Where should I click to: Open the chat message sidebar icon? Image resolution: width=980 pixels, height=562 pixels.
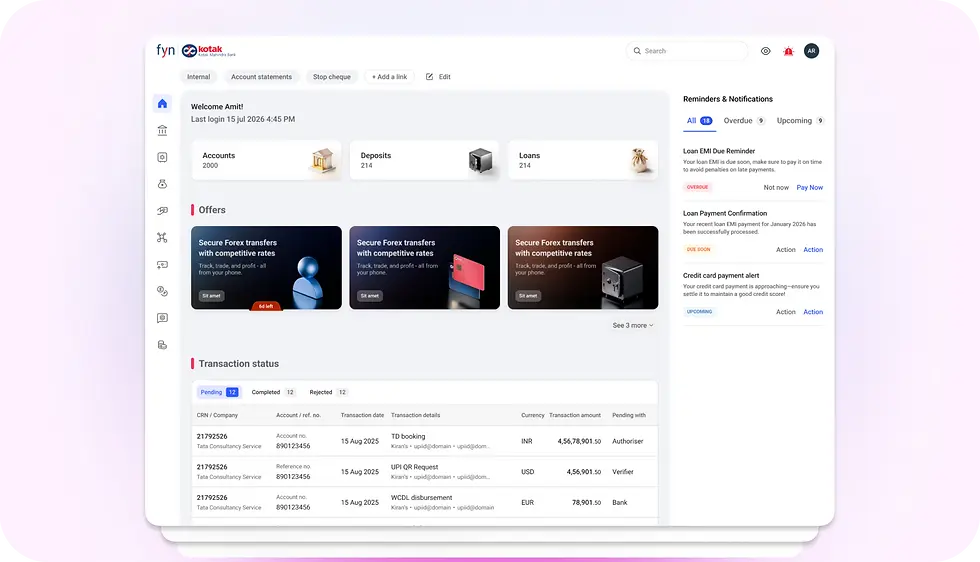162,318
